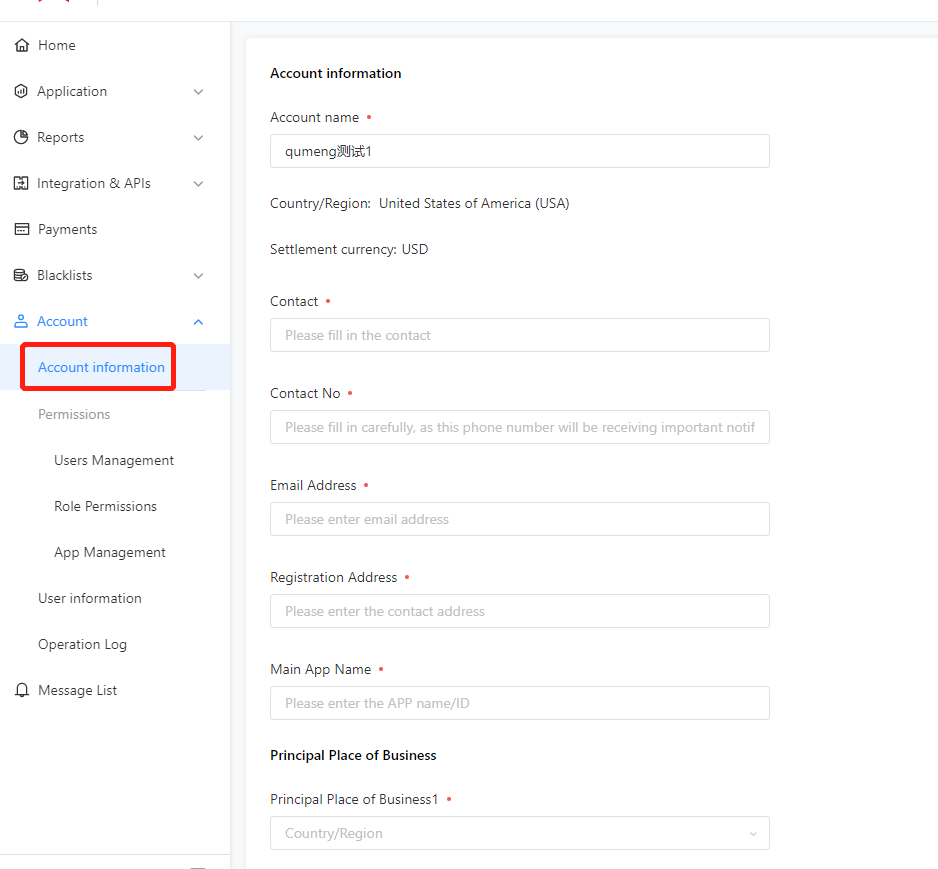
Task: Open the Country/Region dropdown
Action: pyautogui.click(x=520, y=833)
